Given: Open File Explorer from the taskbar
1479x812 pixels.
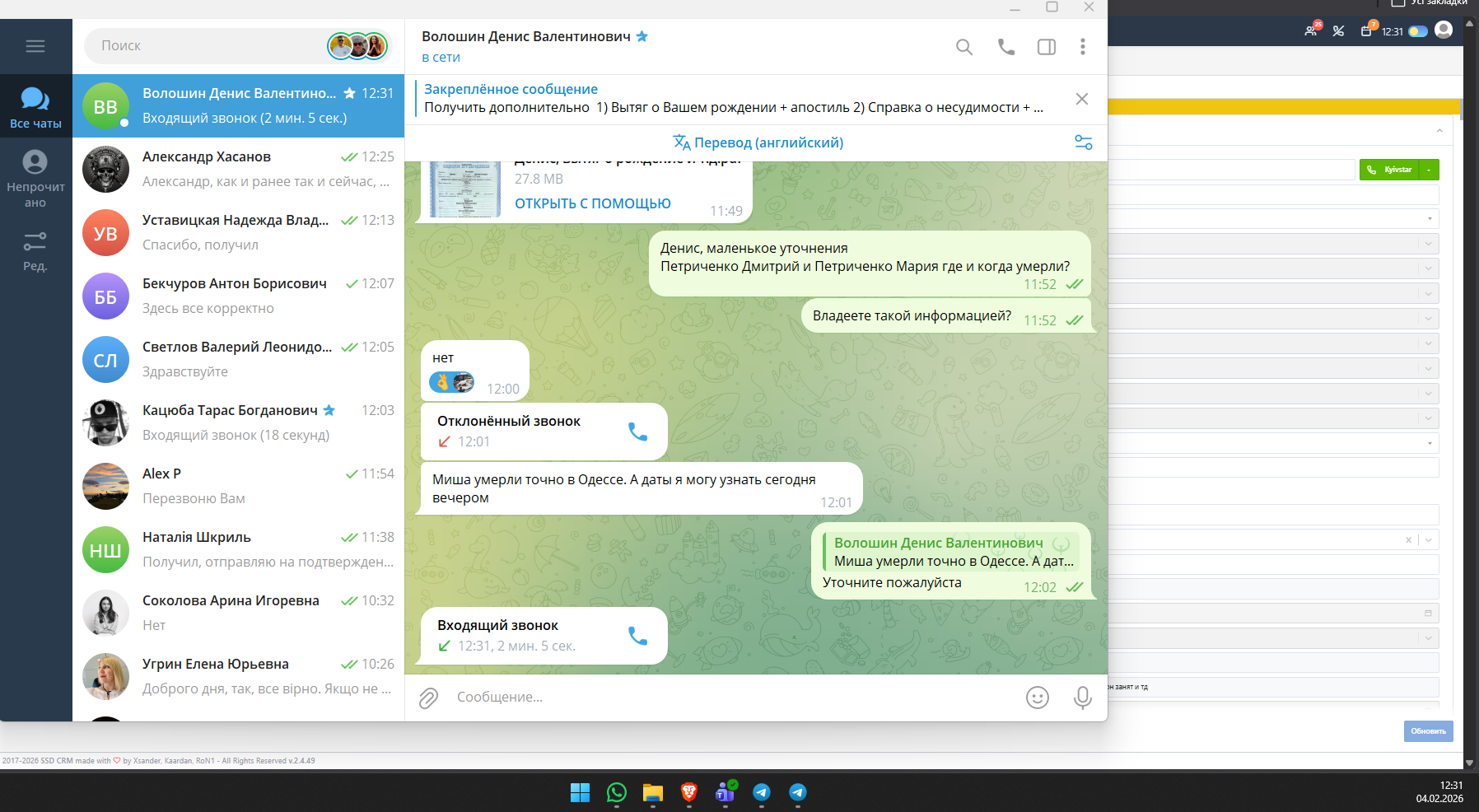Looking at the screenshot, I should tap(653, 792).
